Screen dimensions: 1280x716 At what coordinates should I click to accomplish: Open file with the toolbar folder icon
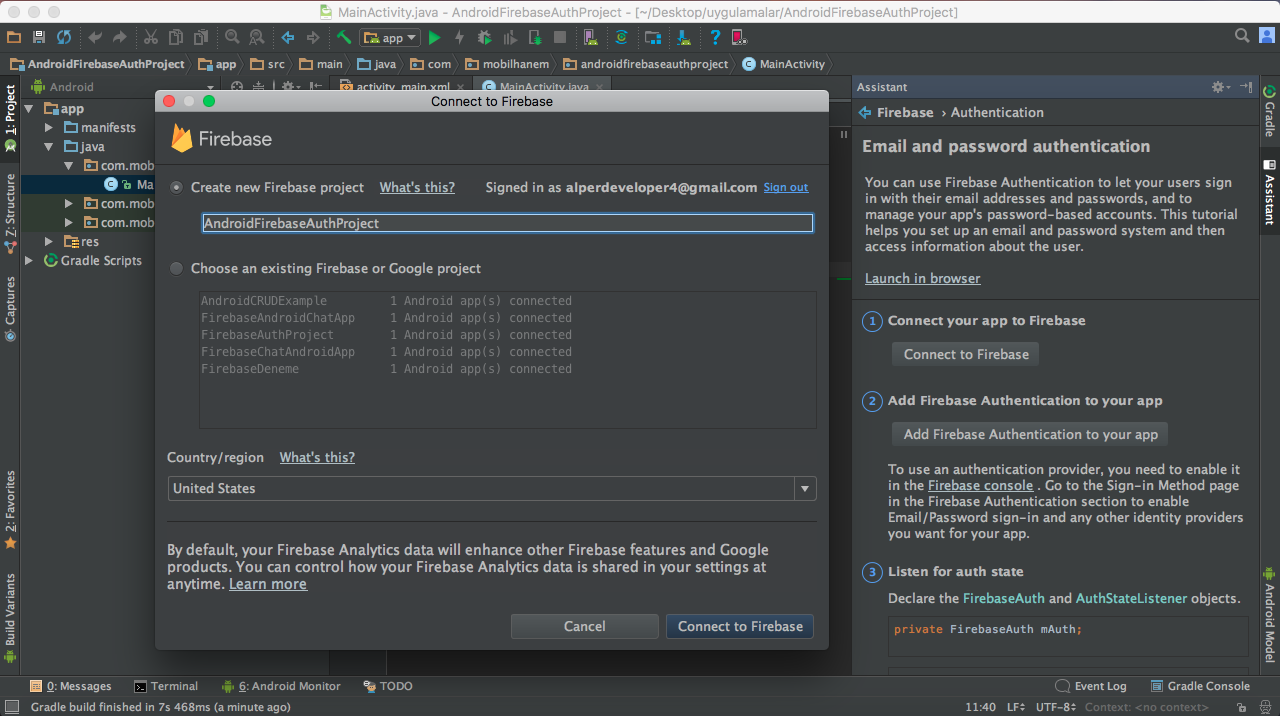point(14,38)
